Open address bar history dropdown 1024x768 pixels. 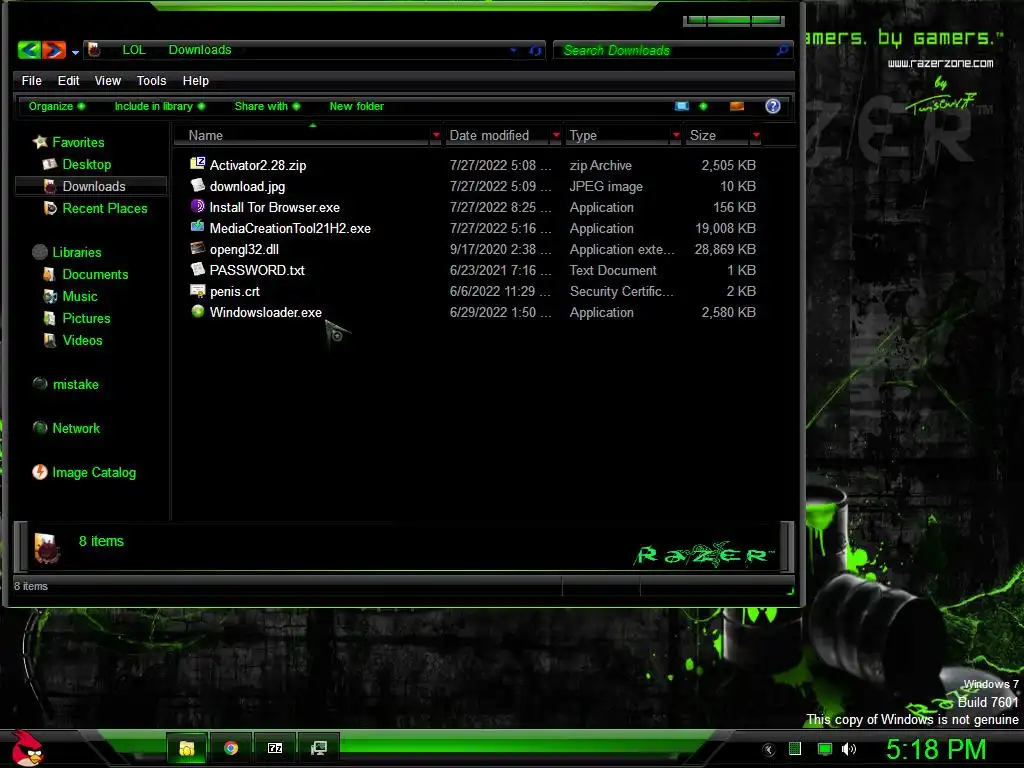click(513, 50)
